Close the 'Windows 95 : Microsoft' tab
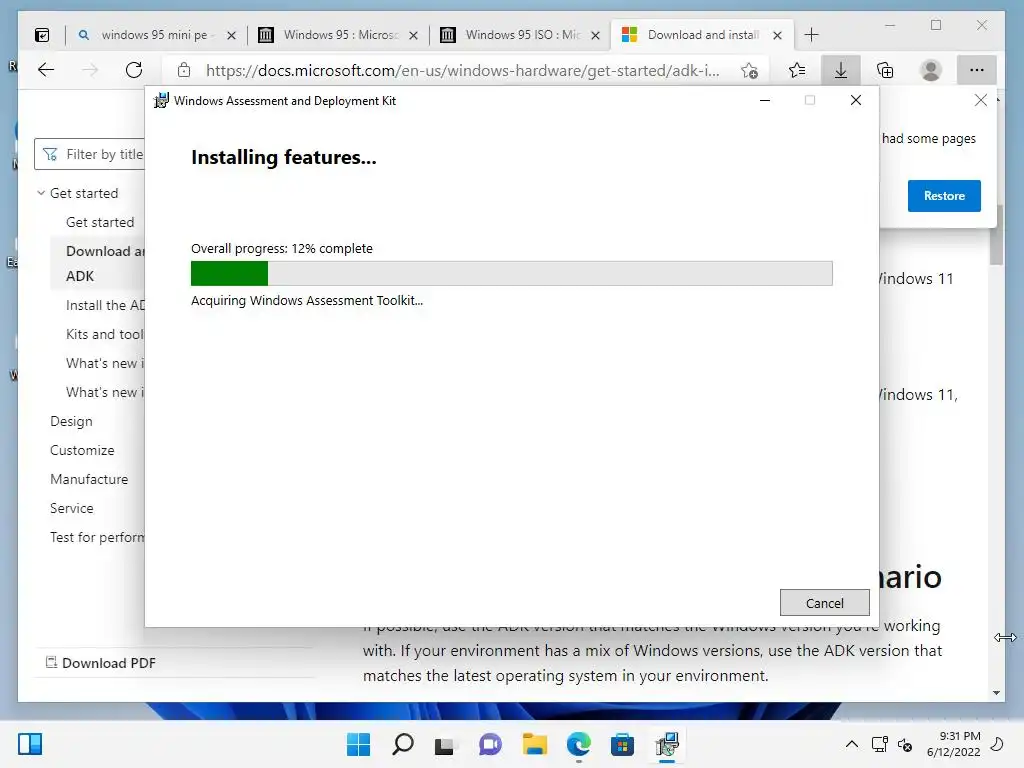This screenshot has height=768, width=1024. tap(413, 35)
